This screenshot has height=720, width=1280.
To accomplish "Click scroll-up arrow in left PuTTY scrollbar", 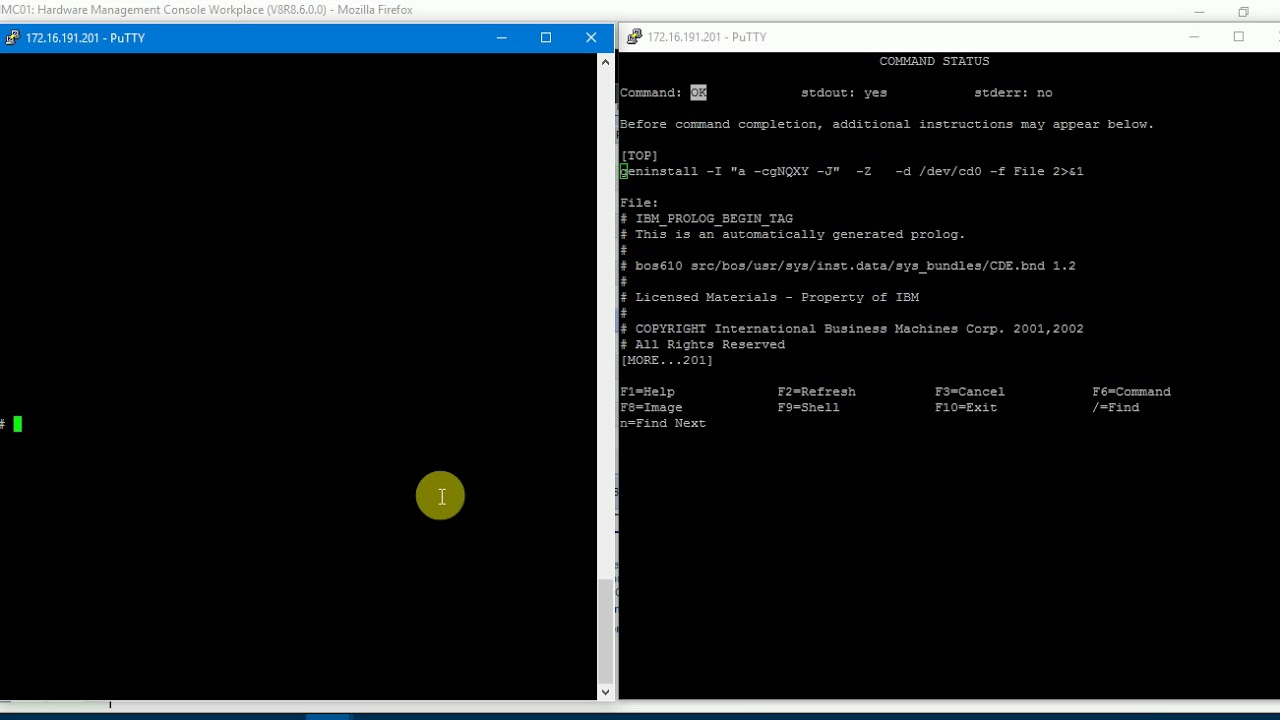I will coord(605,62).
